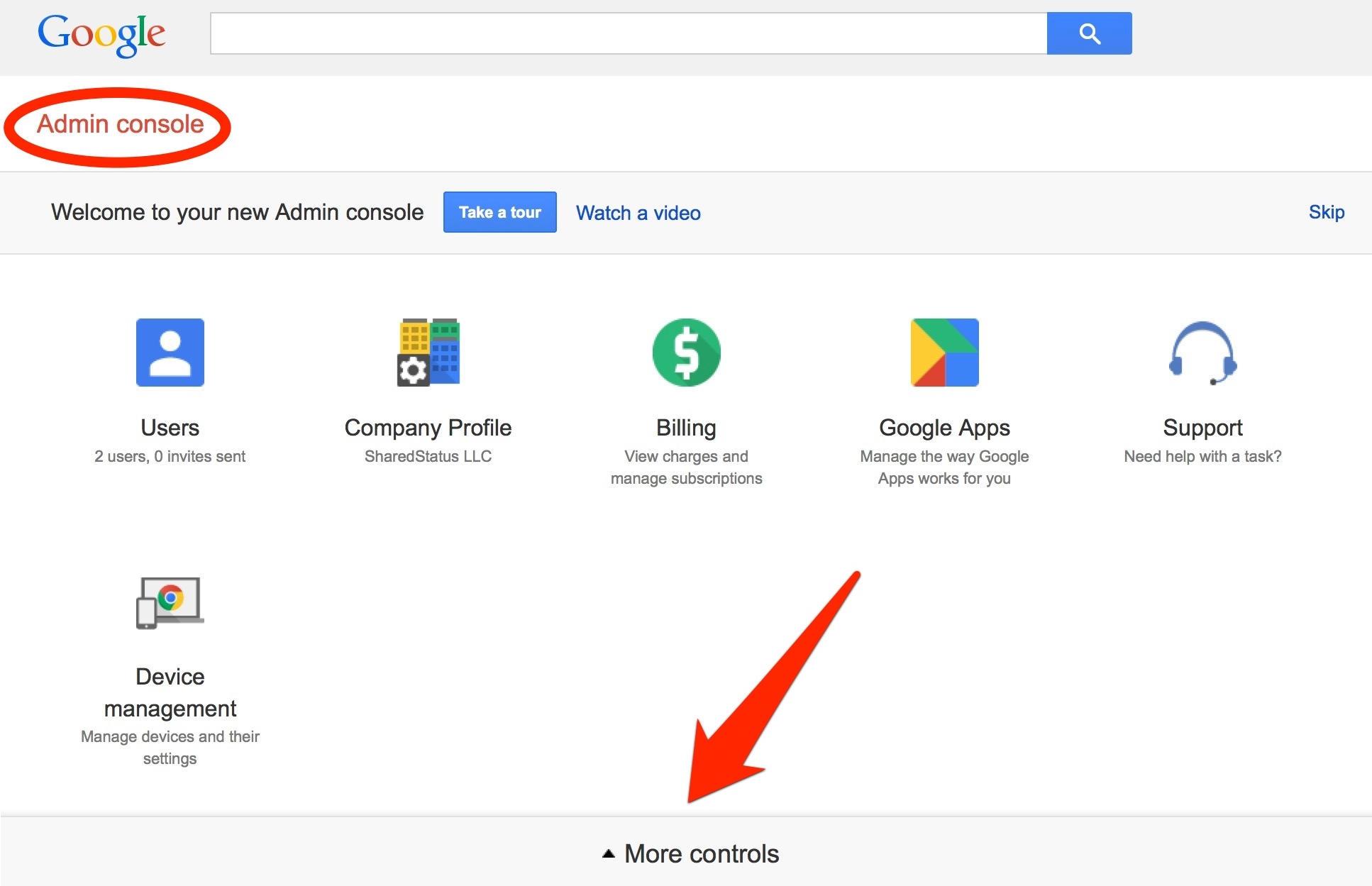The height and width of the screenshot is (886, 1372).
Task: Click the Device management label
Action: pyautogui.click(x=170, y=692)
